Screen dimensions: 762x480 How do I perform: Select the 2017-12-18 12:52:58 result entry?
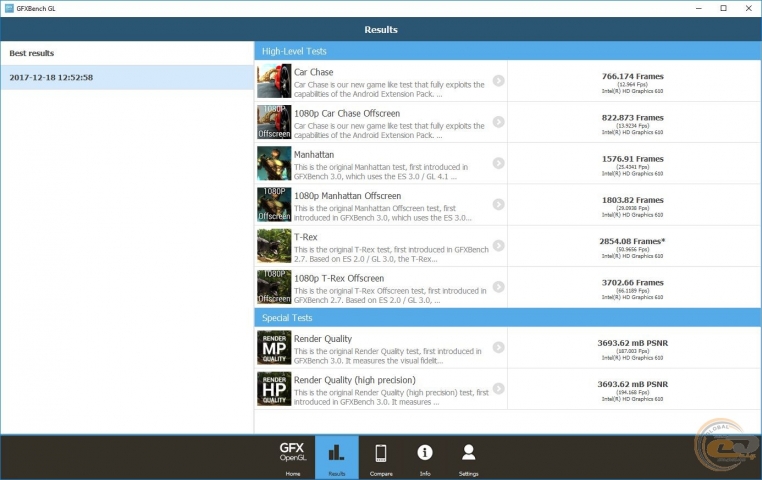(127, 77)
